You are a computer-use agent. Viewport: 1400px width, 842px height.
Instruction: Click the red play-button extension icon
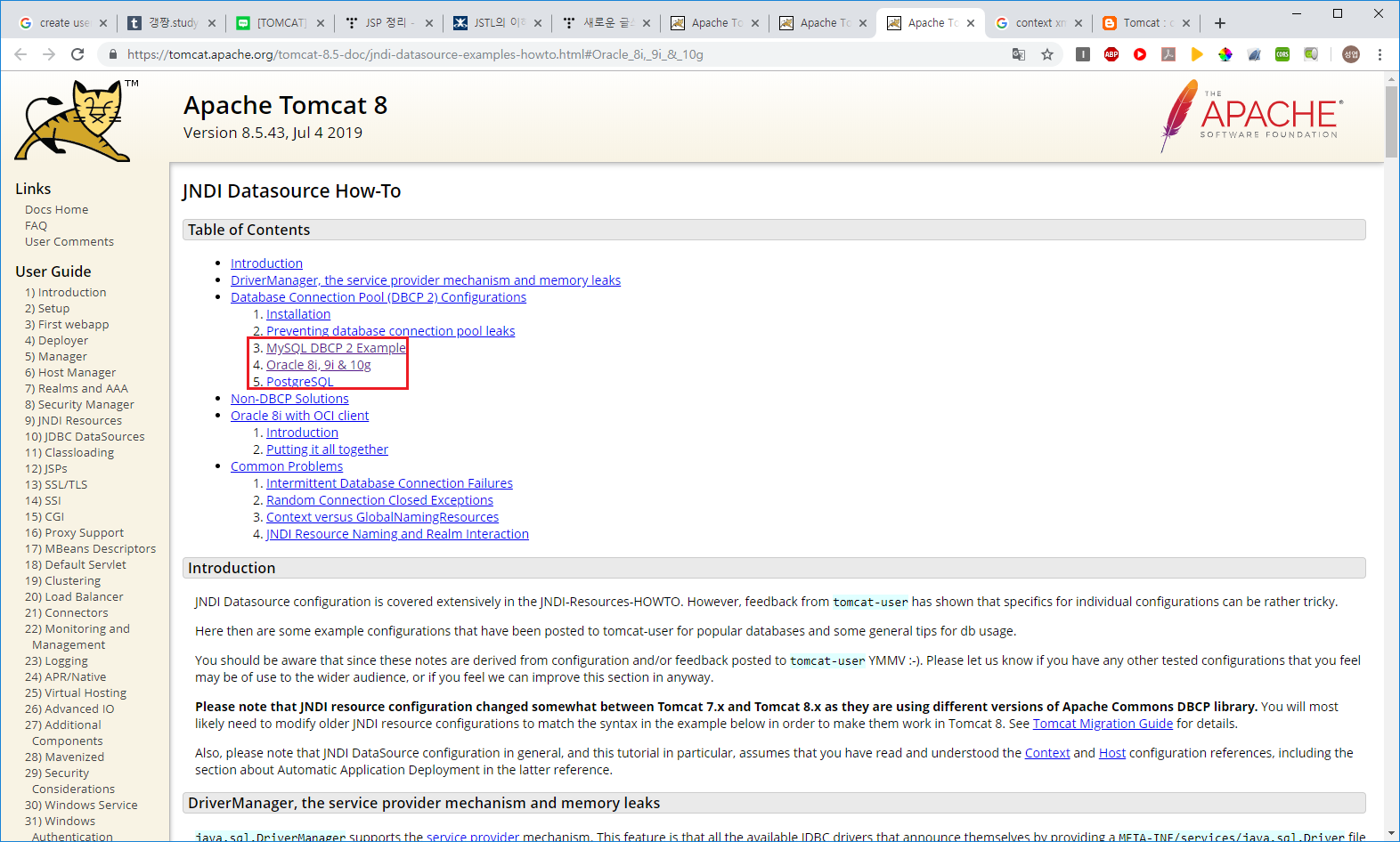tap(1140, 54)
